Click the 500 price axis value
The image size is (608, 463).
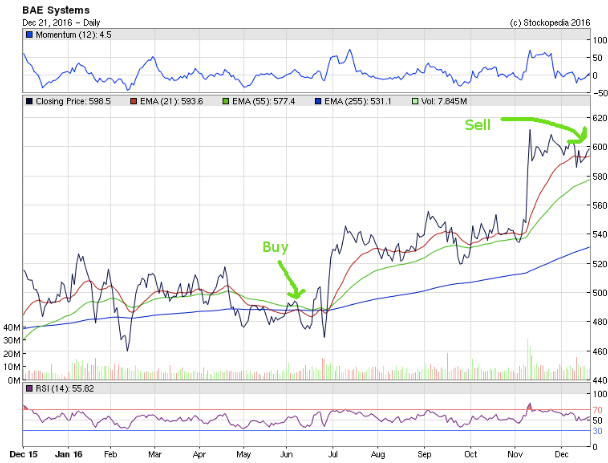[599, 293]
